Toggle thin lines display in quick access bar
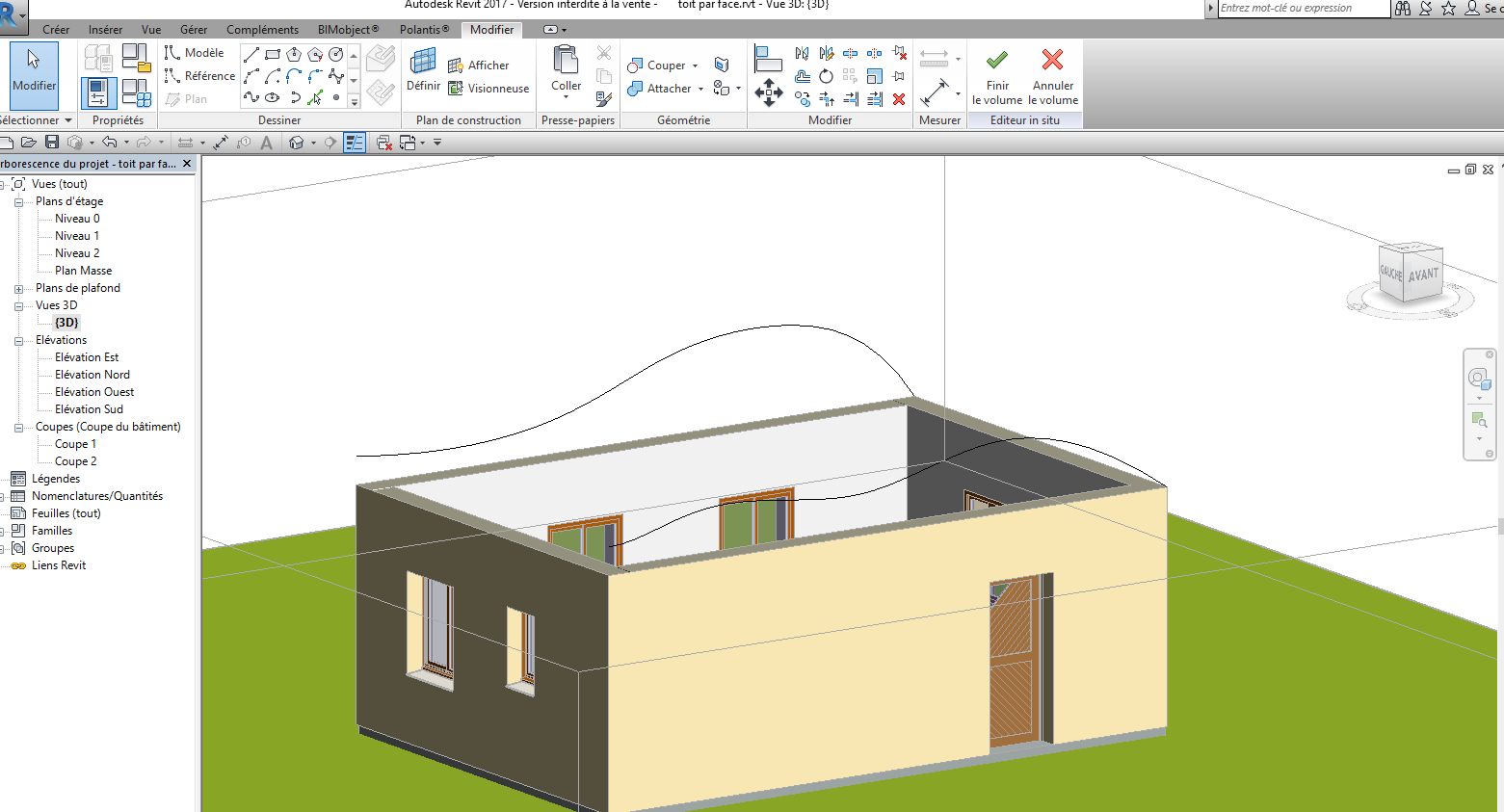This screenshot has height=812, width=1504. click(354, 143)
